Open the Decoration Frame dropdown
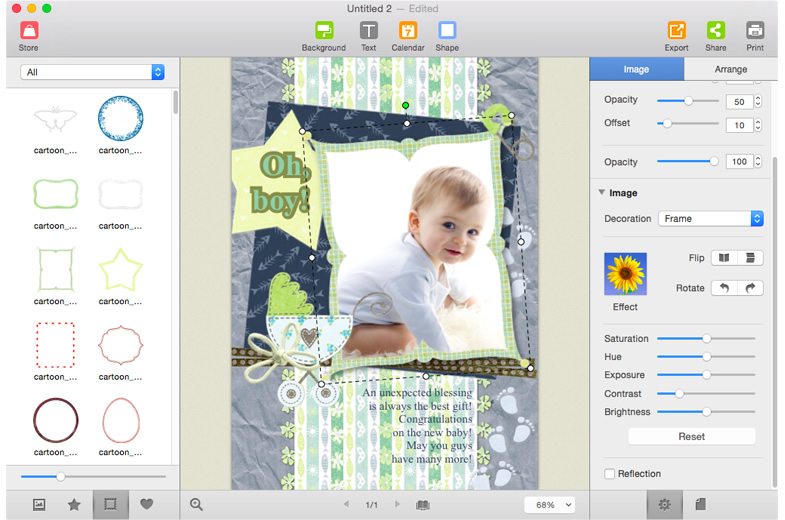This screenshot has width=785, height=520. pyautogui.click(x=710, y=219)
